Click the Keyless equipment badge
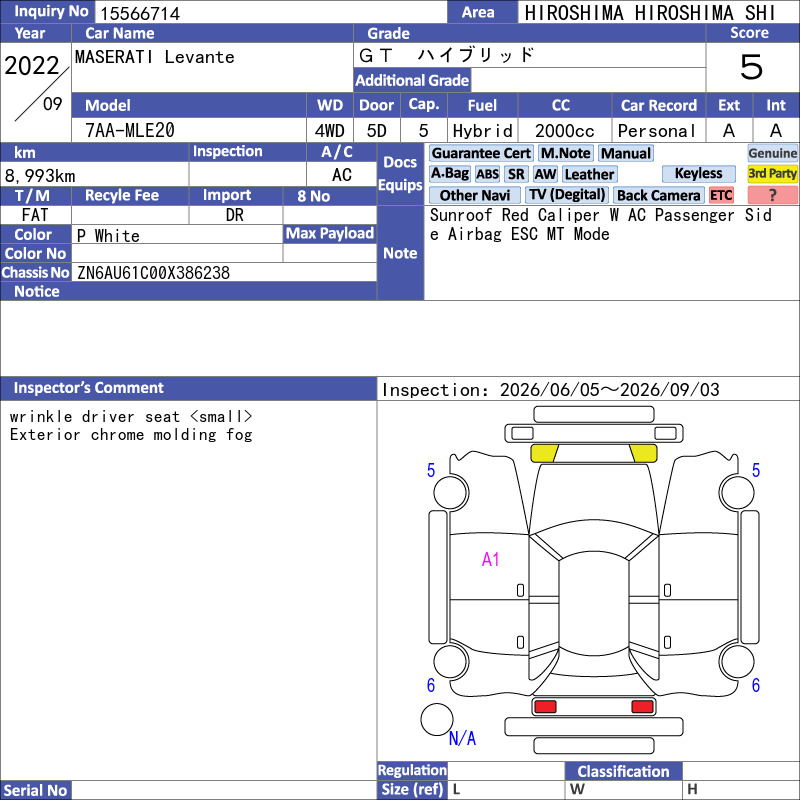The image size is (800, 800). 698,173
